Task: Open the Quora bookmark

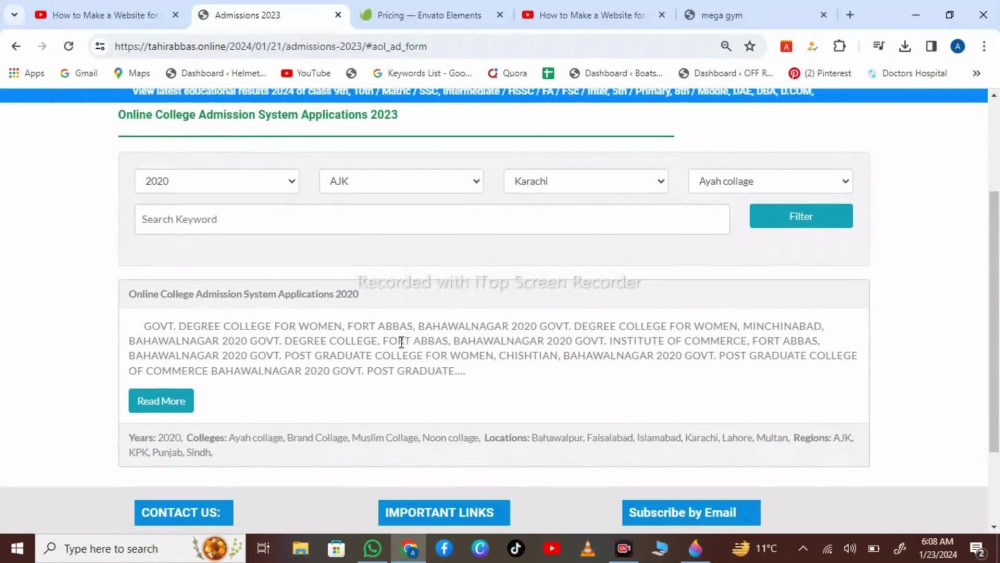Action: (508, 73)
